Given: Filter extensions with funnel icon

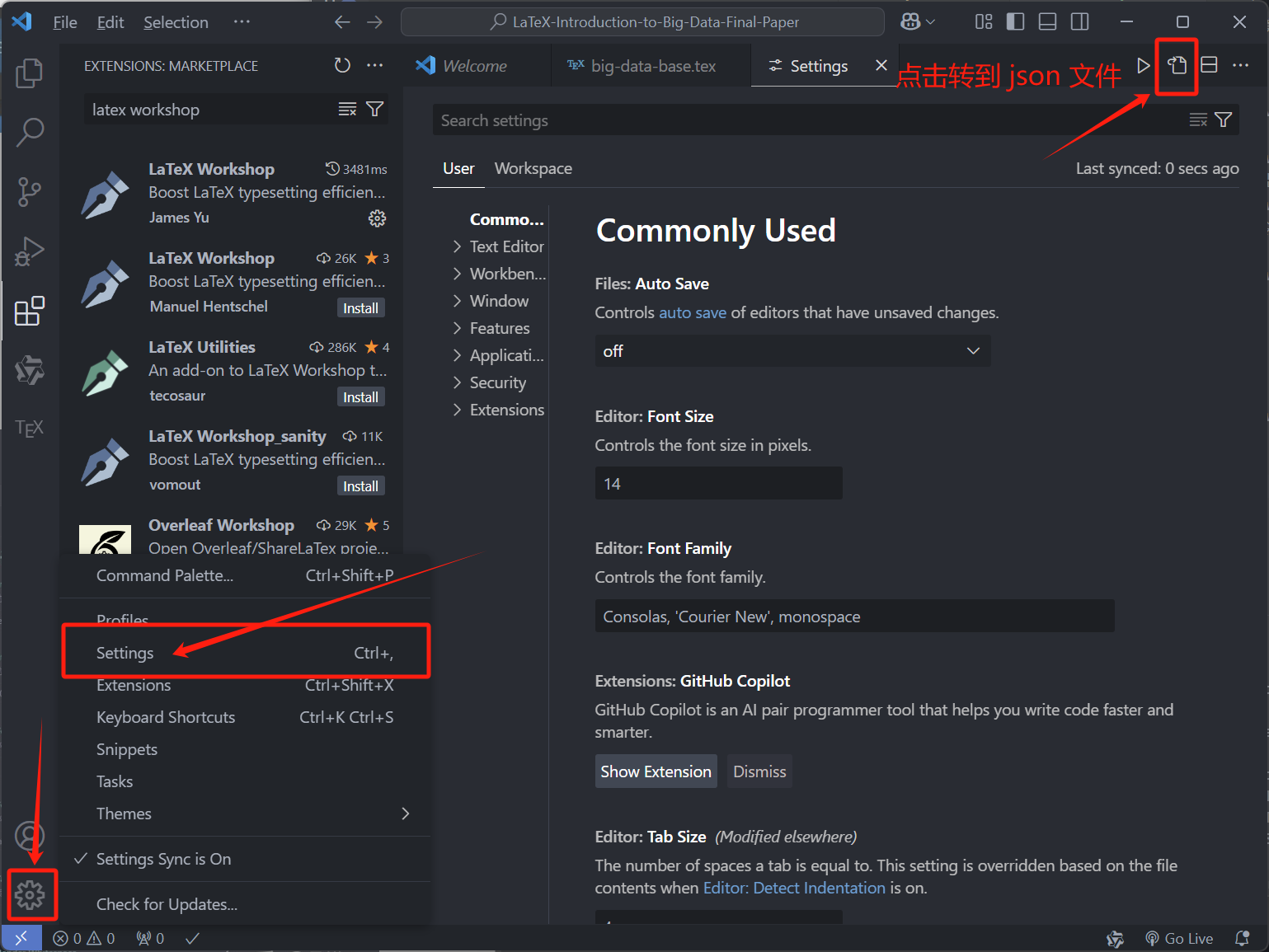Looking at the screenshot, I should pyautogui.click(x=375, y=109).
